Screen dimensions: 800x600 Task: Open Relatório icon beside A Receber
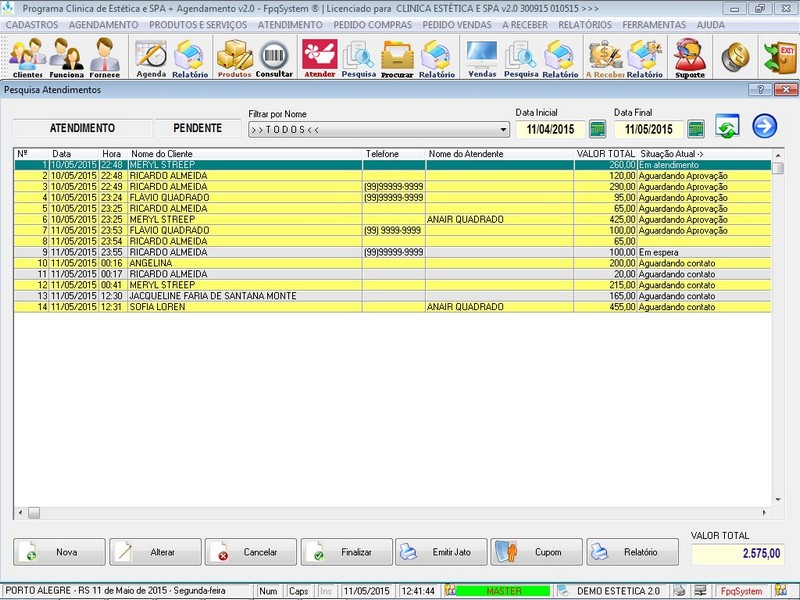point(644,57)
